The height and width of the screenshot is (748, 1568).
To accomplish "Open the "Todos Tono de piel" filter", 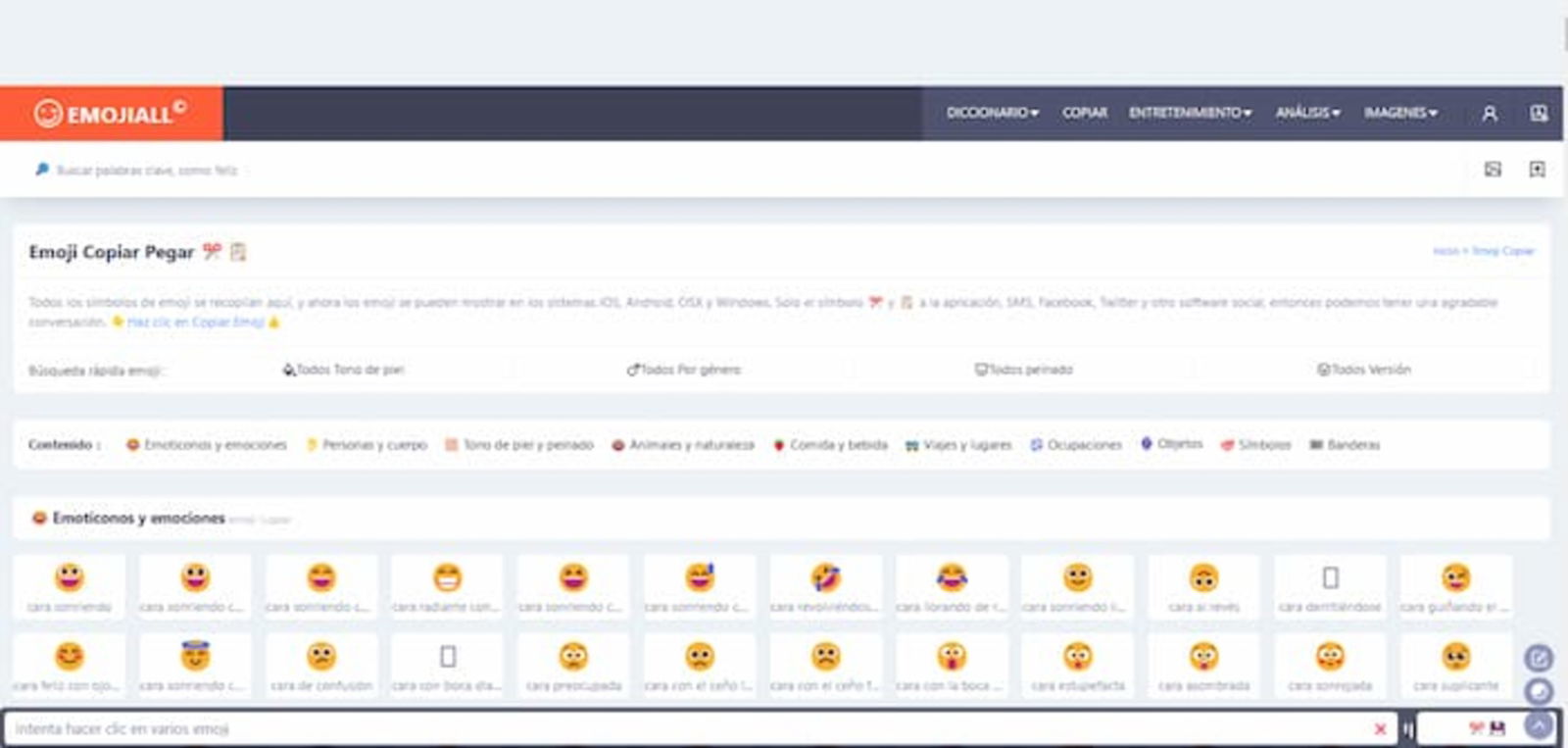I will point(343,370).
